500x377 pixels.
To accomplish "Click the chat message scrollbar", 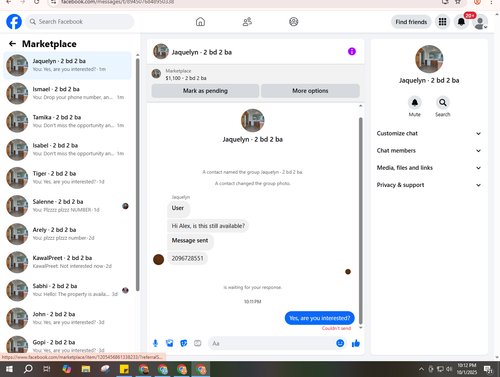I will click(360, 220).
